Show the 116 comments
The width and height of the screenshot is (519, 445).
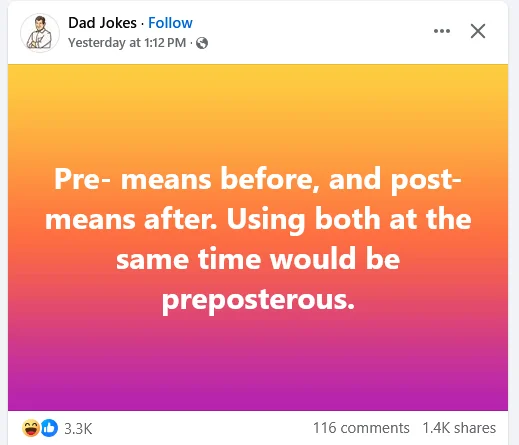point(361,428)
